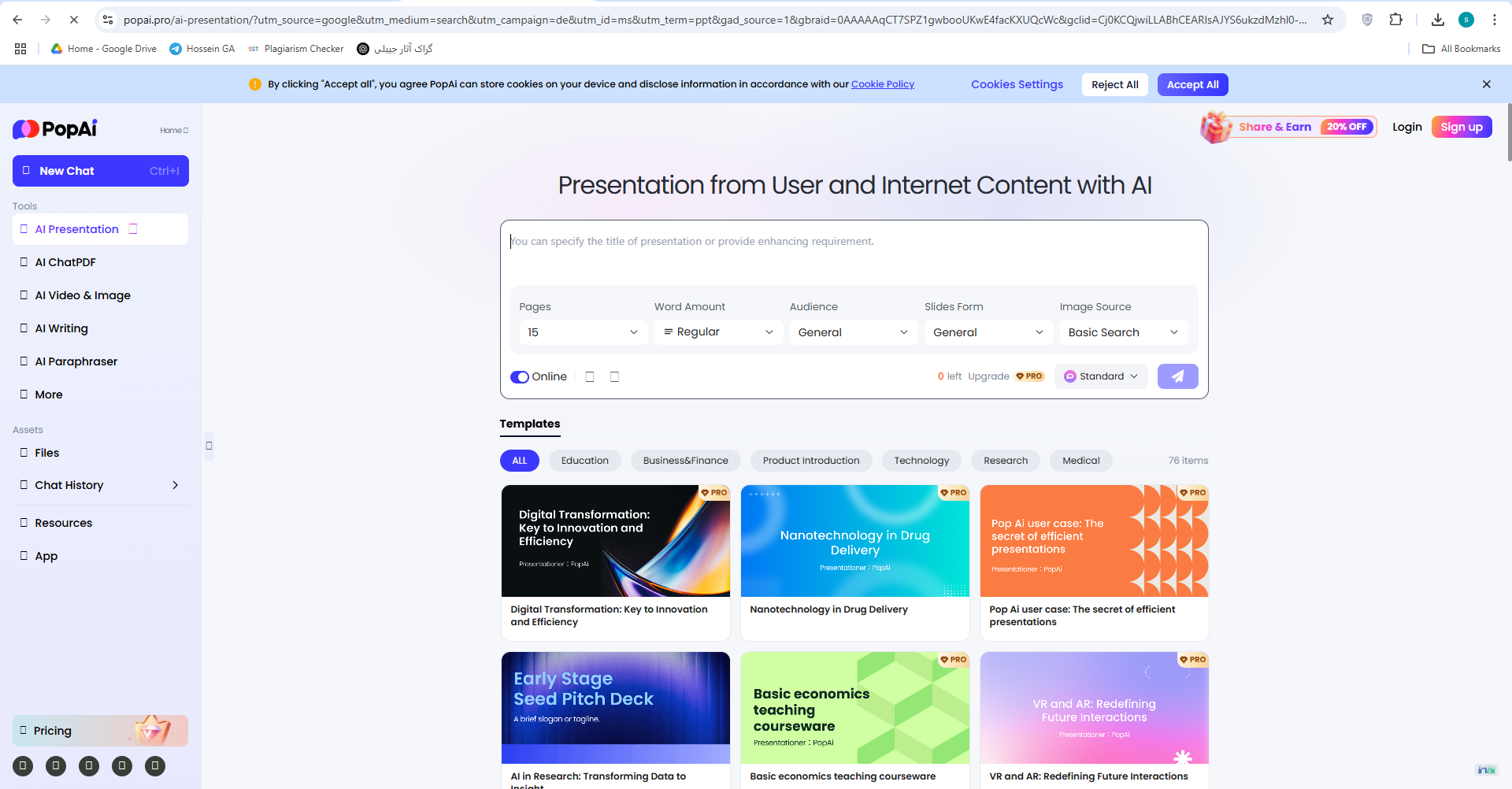
Task: Stop loading the page with the X icon
Action: 74,20
